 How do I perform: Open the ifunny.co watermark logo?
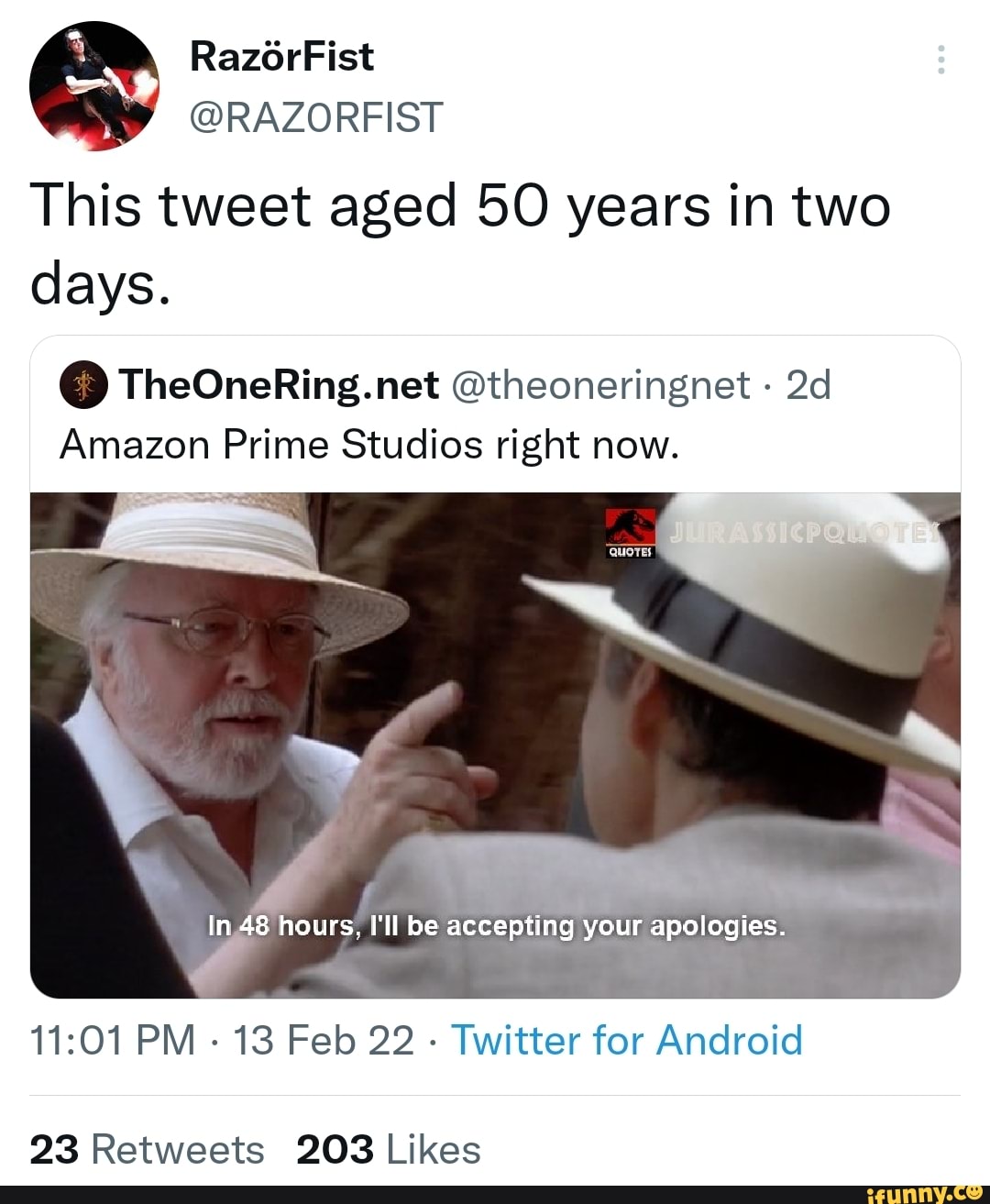(925, 1193)
